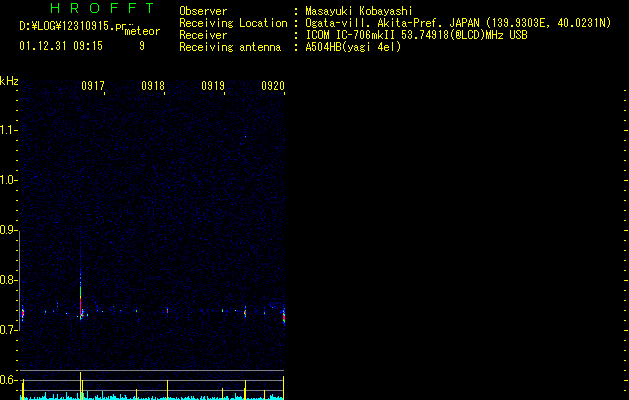Click the HROFFT title text

102,8
